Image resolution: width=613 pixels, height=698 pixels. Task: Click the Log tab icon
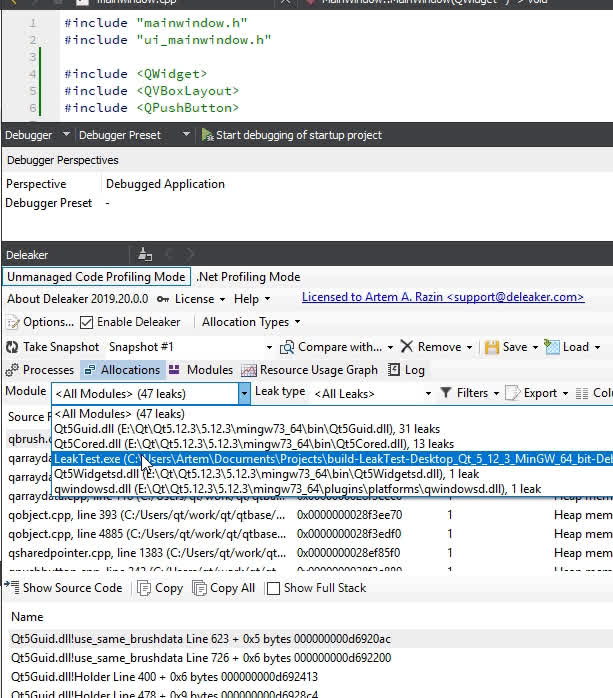pos(394,369)
